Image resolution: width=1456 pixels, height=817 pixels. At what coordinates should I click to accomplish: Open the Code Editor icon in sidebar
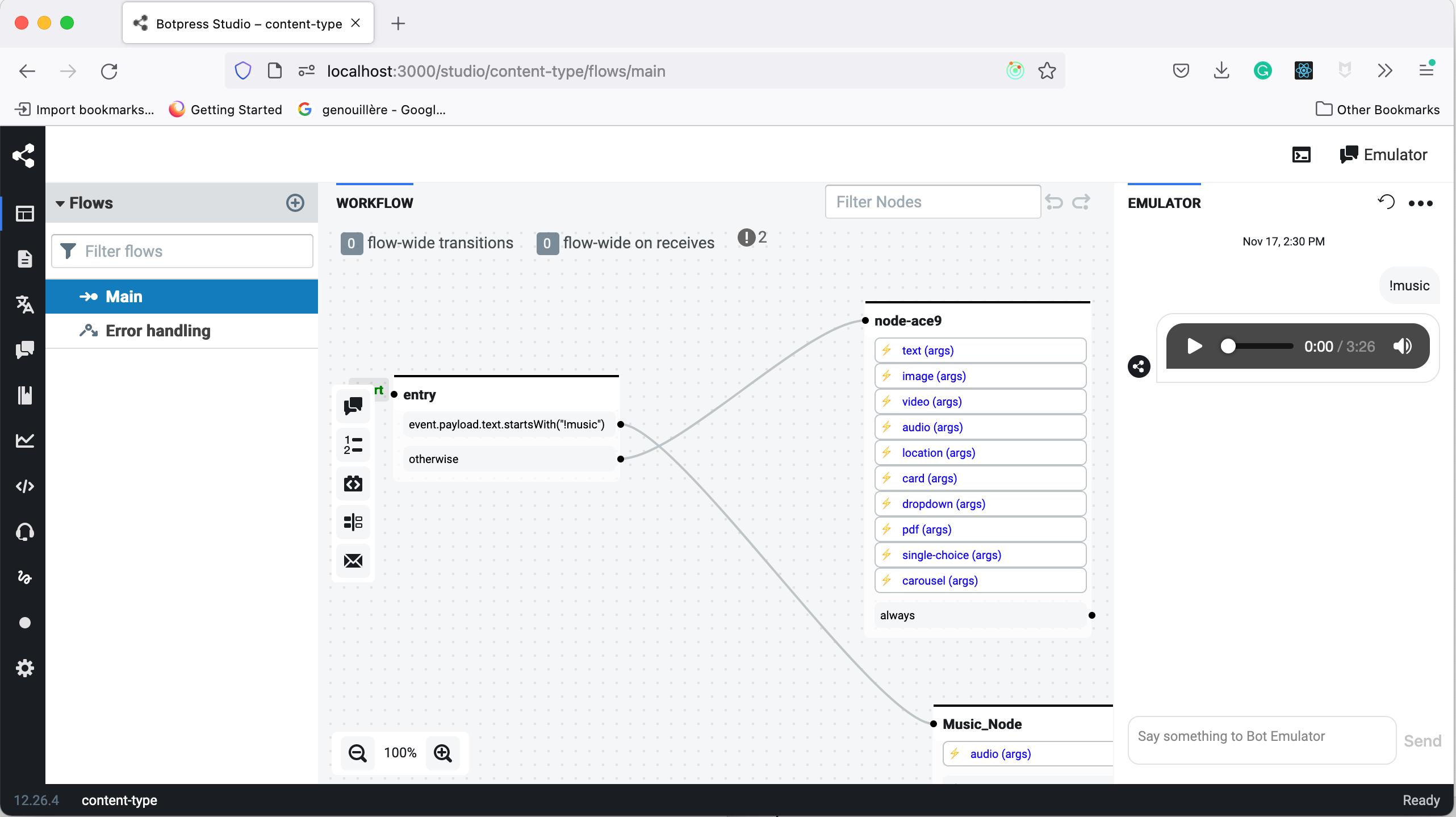[24, 486]
